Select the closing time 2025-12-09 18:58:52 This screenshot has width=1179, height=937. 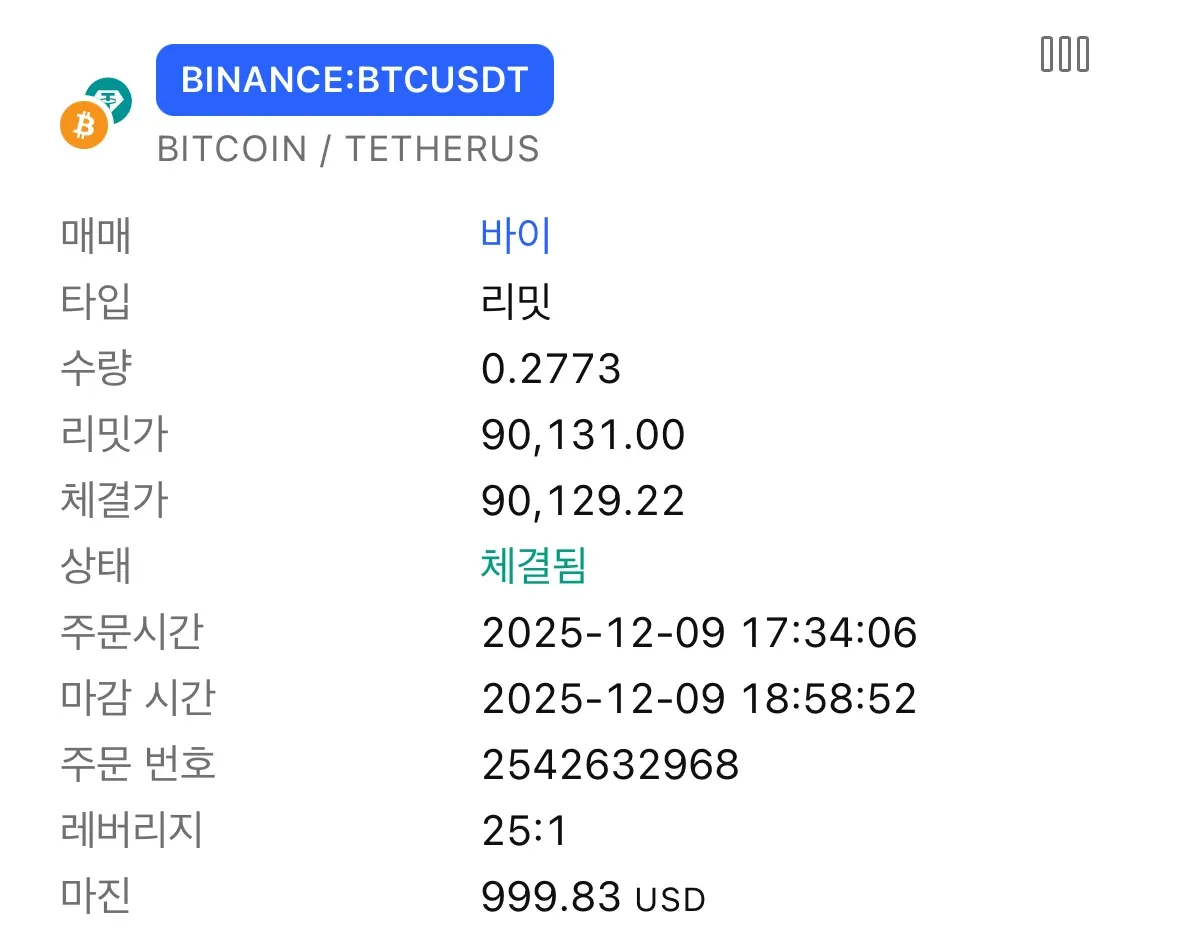click(699, 699)
